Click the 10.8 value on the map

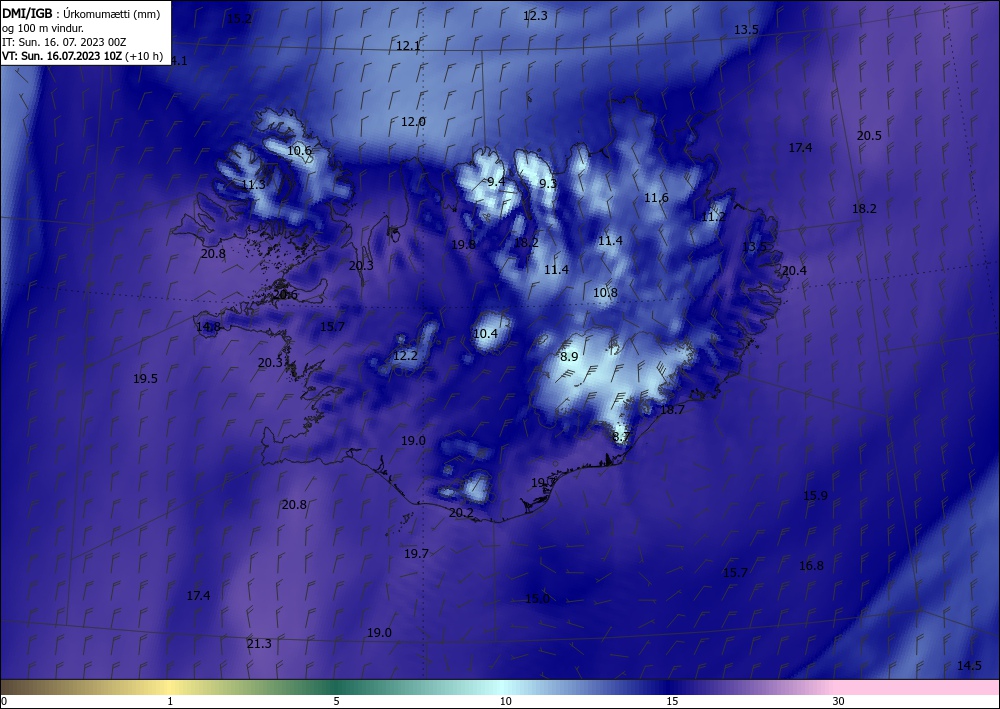(x=605, y=293)
